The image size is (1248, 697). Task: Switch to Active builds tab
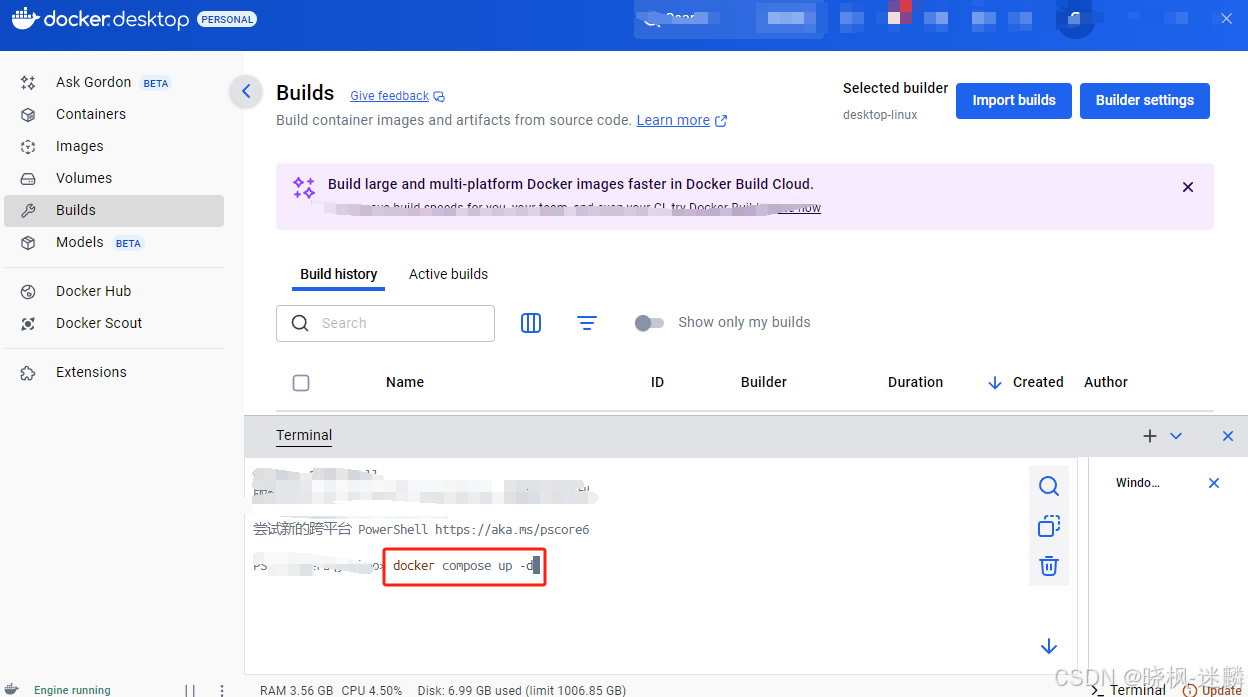[x=448, y=274]
